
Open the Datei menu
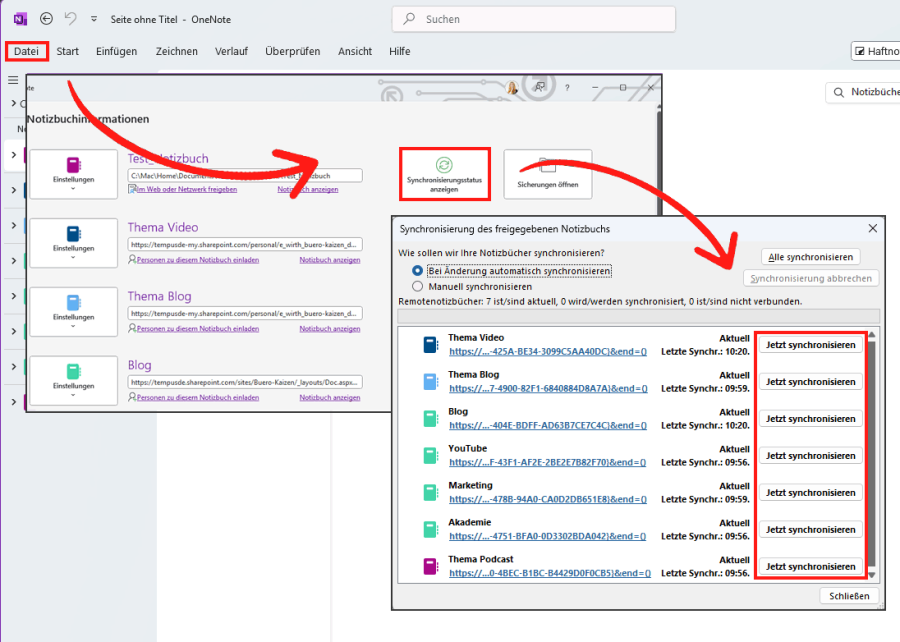(x=26, y=51)
